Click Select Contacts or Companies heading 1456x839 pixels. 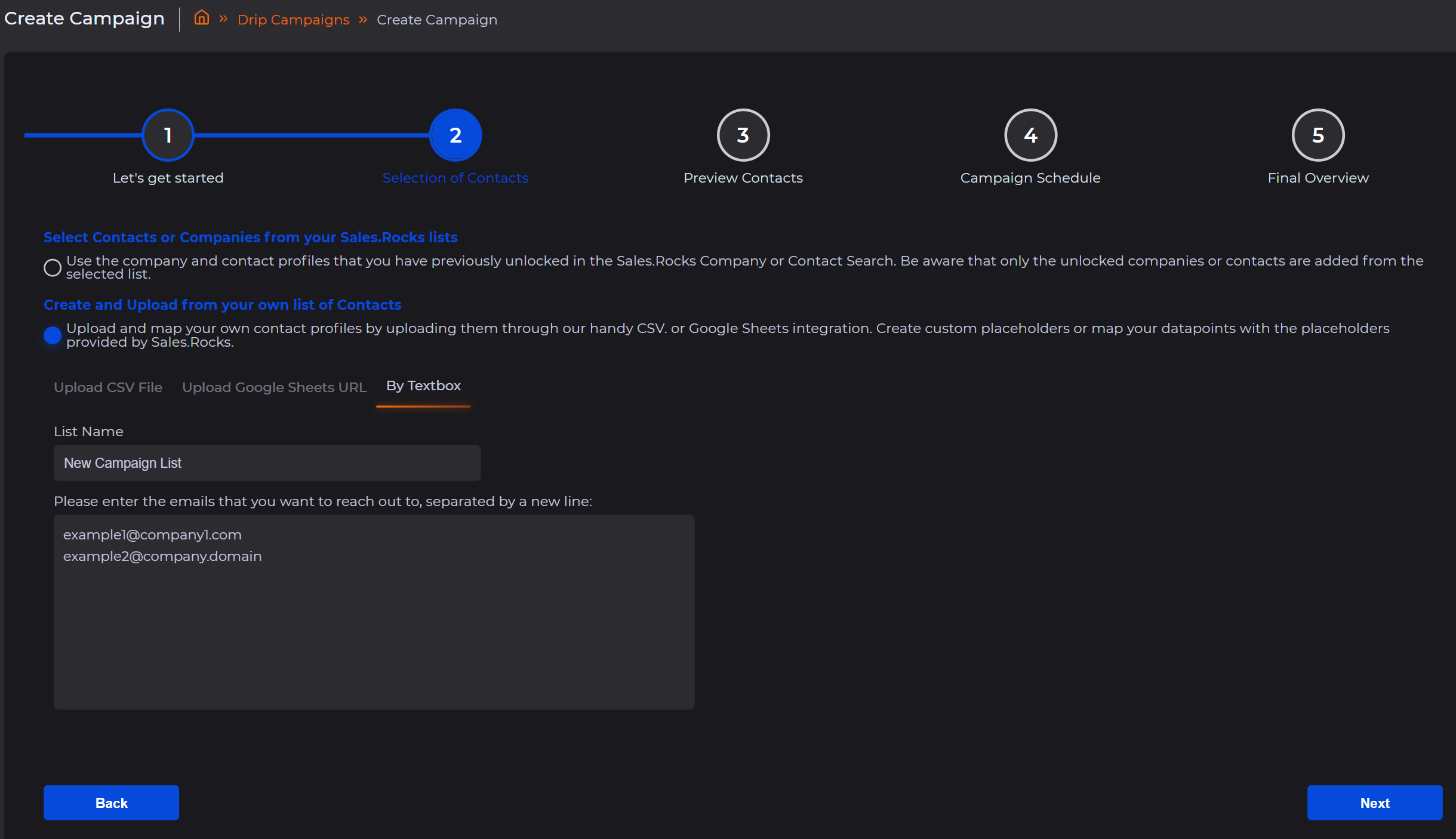pos(250,237)
